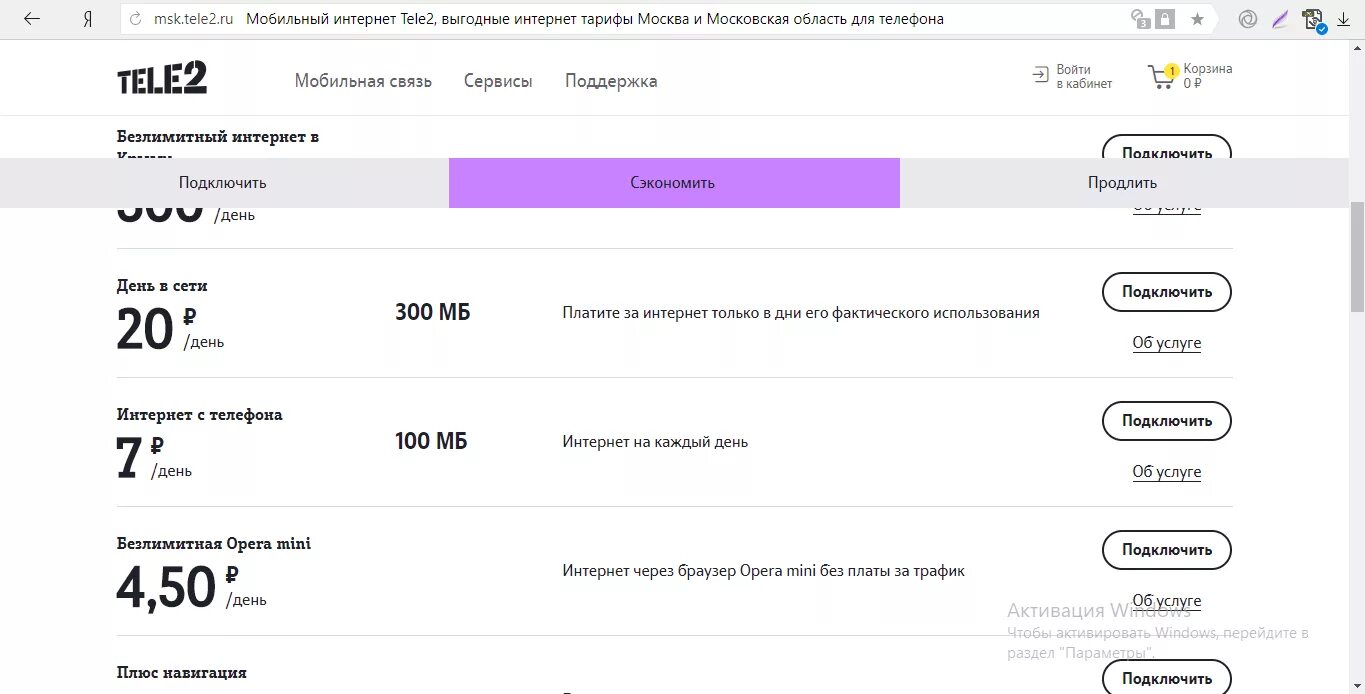Show site security lock info

(1165, 19)
